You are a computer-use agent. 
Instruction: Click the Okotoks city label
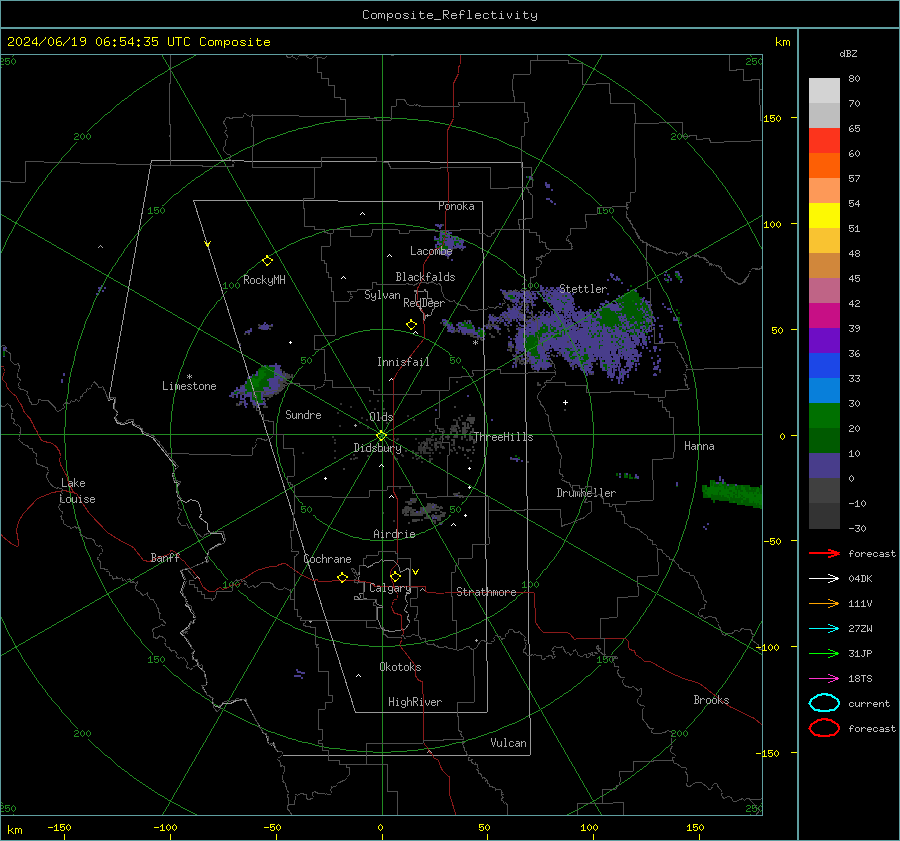coord(400,667)
